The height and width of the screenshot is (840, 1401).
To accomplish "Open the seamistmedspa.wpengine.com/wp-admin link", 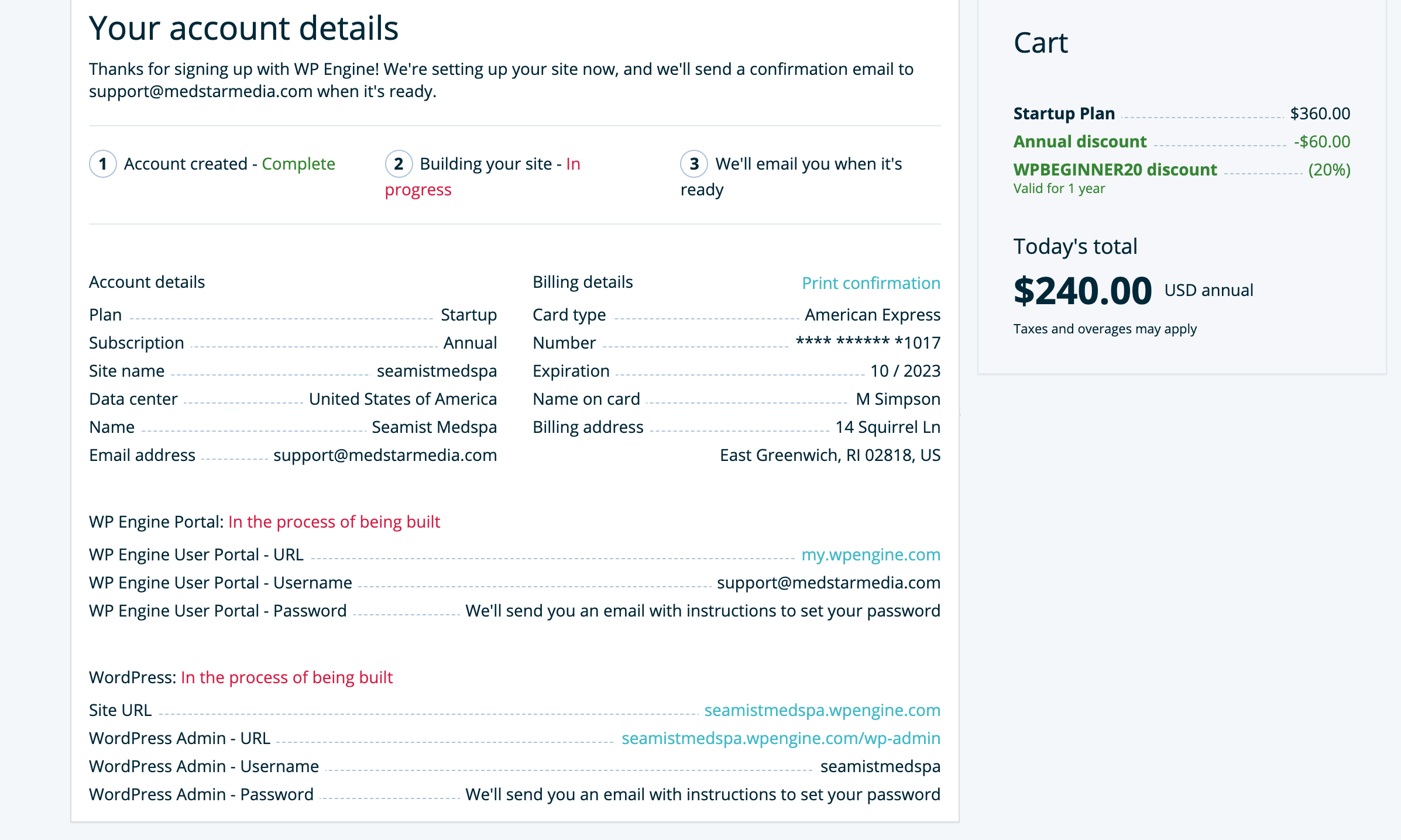I will 781,738.
